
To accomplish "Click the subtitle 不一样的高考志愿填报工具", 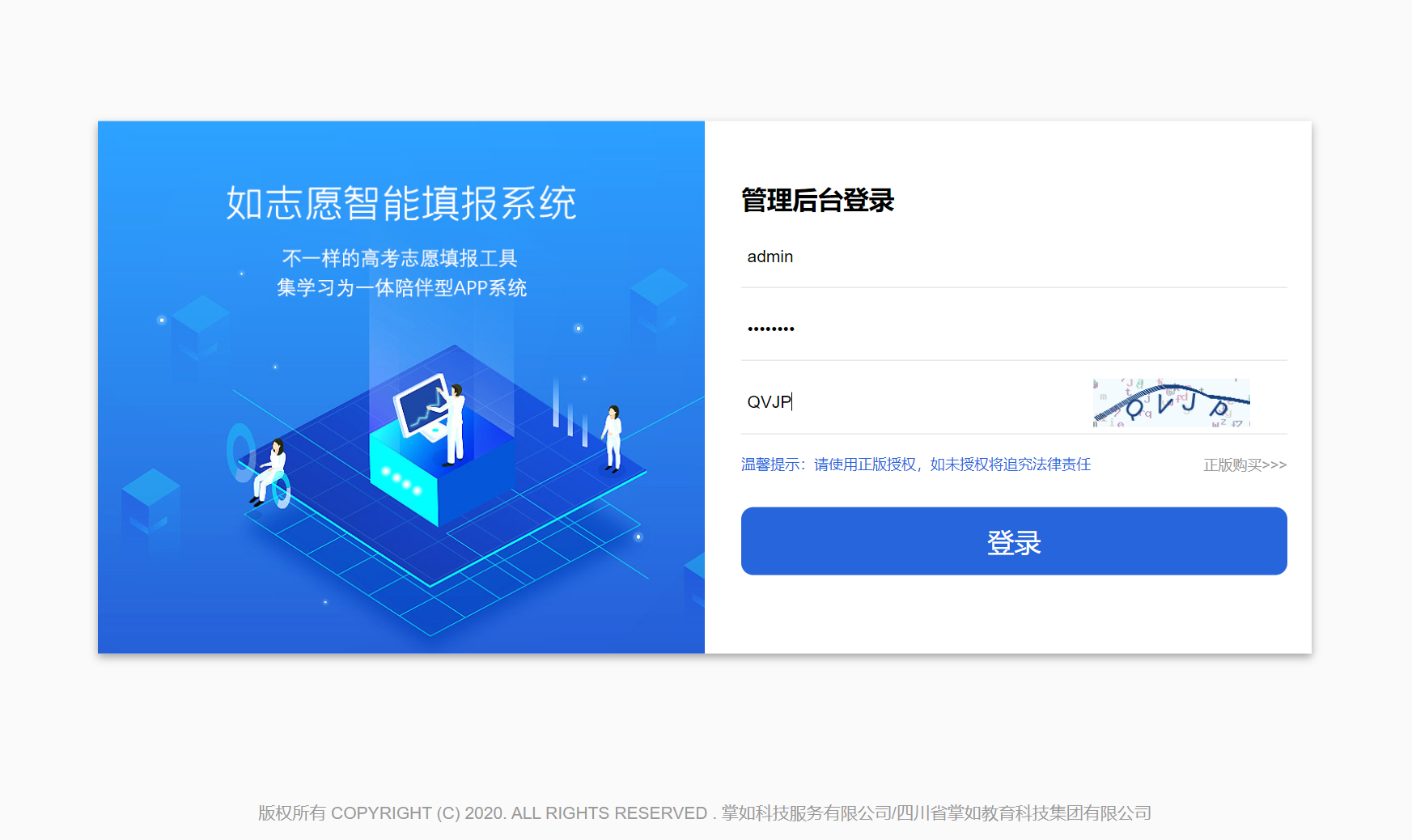I will (x=400, y=258).
